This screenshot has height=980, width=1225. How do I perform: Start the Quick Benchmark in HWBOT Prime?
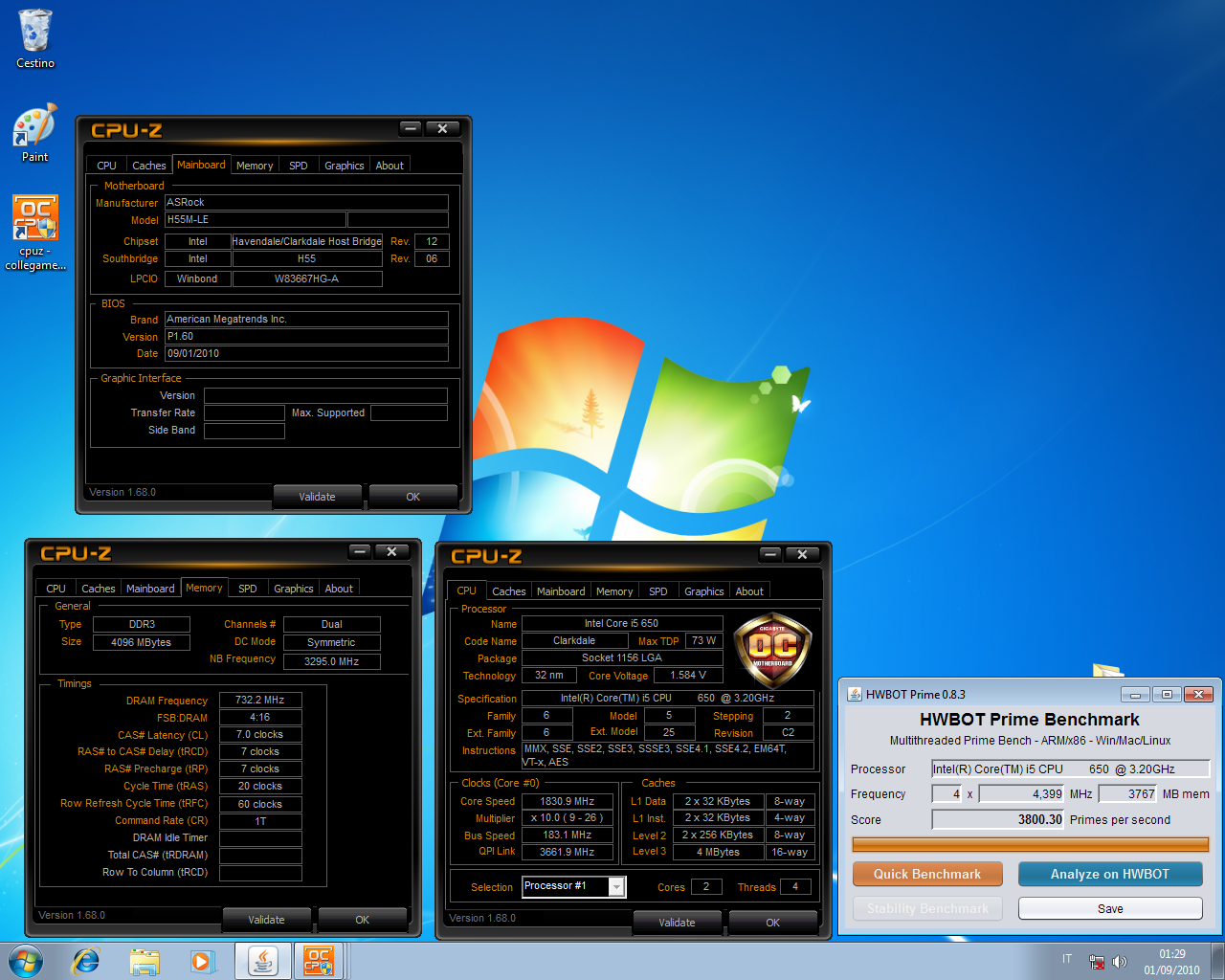tap(927, 874)
